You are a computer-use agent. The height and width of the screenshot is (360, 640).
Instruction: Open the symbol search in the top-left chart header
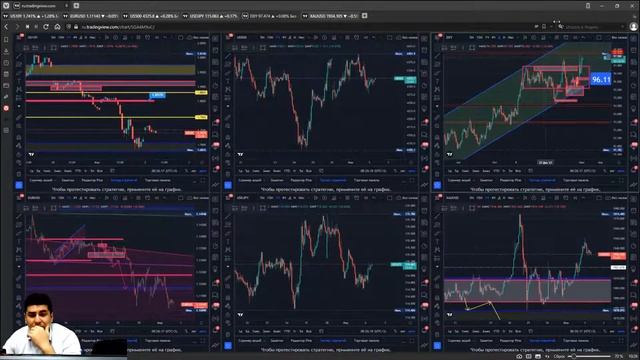coord(33,37)
